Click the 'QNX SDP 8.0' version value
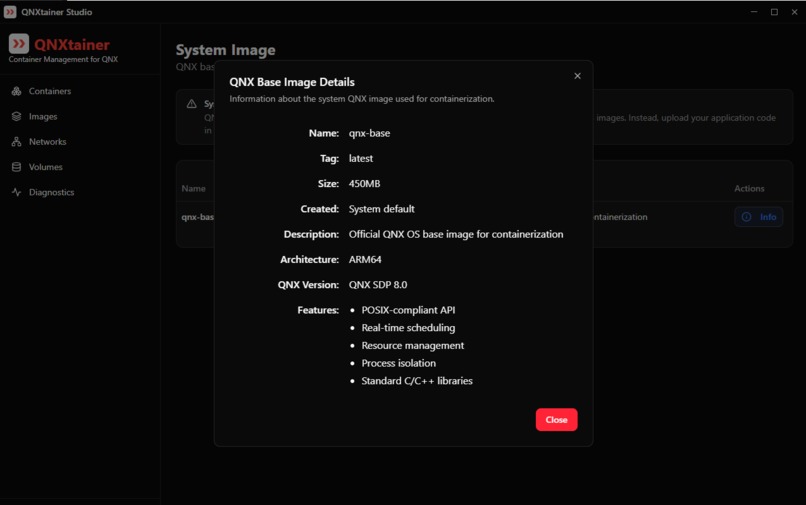The width and height of the screenshot is (806, 505). [378, 284]
